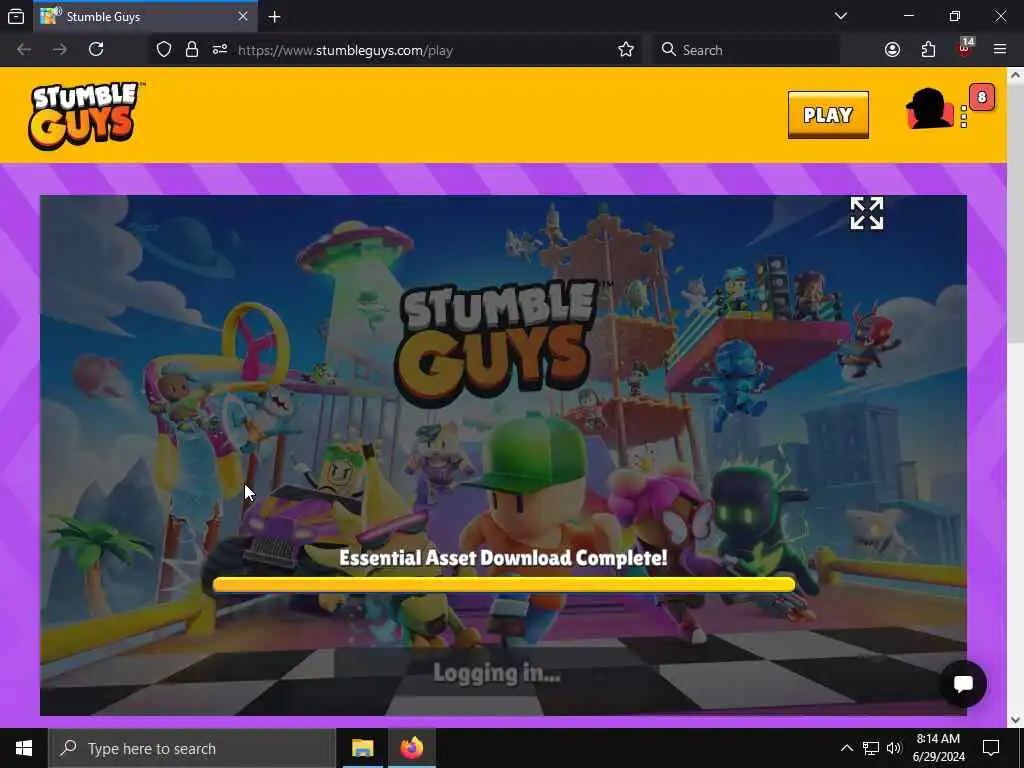
Task: Click the page scrollbar down arrow
Action: click(x=1016, y=720)
